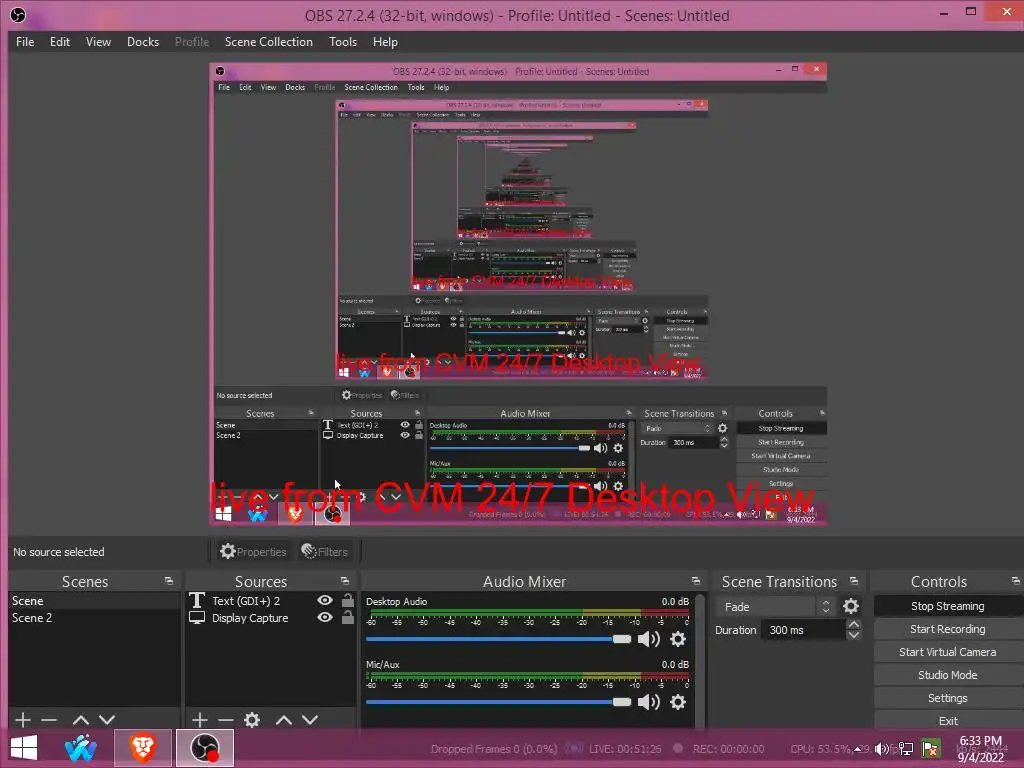
Task: Move source up in Sources list
Action: 283,720
